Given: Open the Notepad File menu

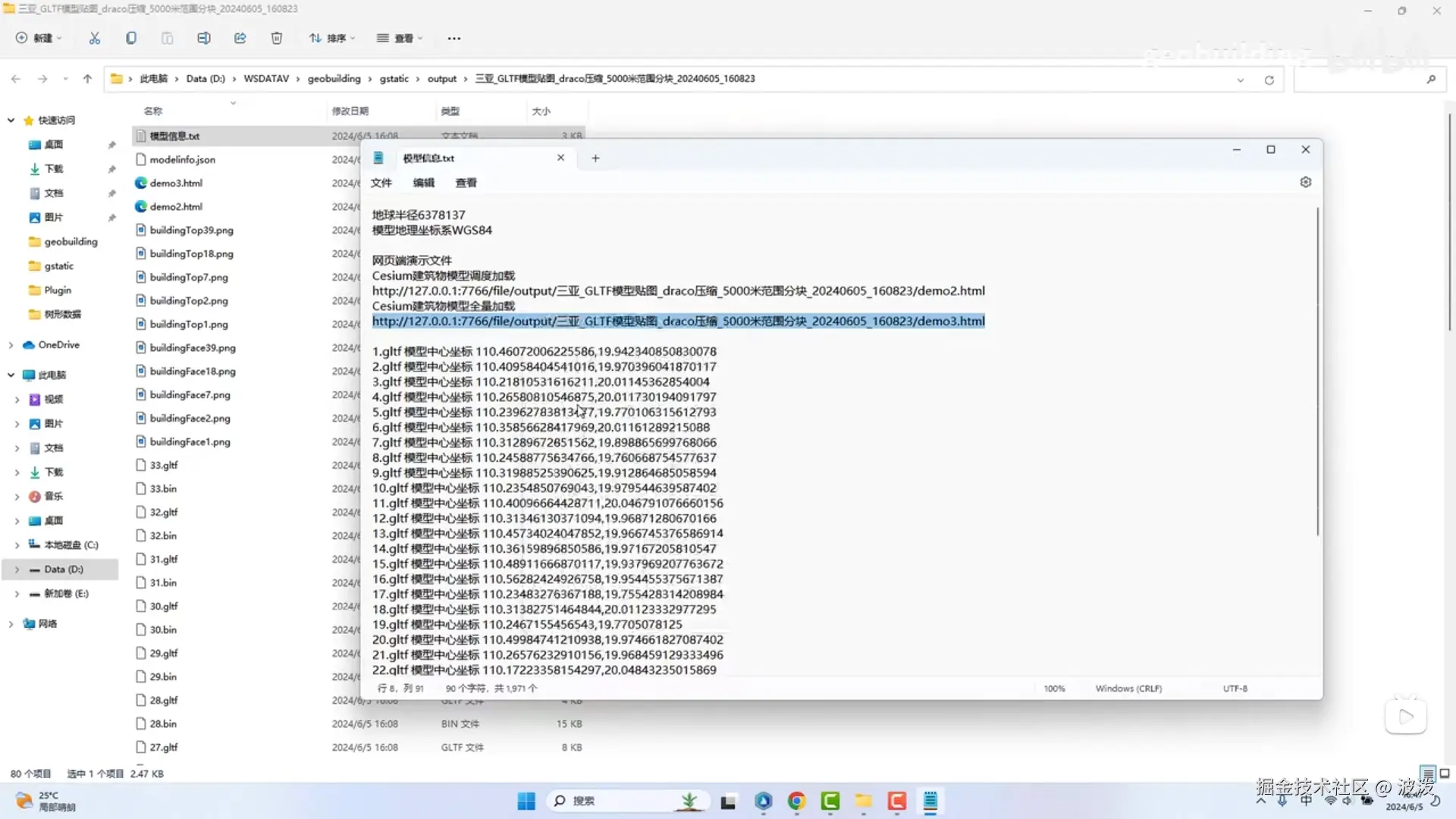Looking at the screenshot, I should click(381, 183).
